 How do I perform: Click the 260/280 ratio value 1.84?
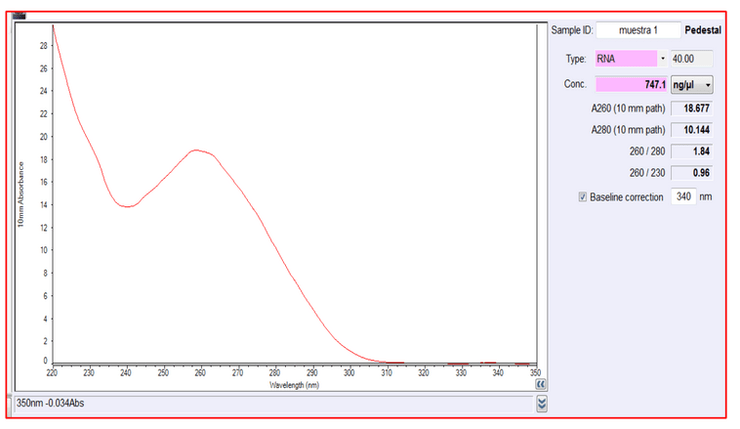(691, 152)
